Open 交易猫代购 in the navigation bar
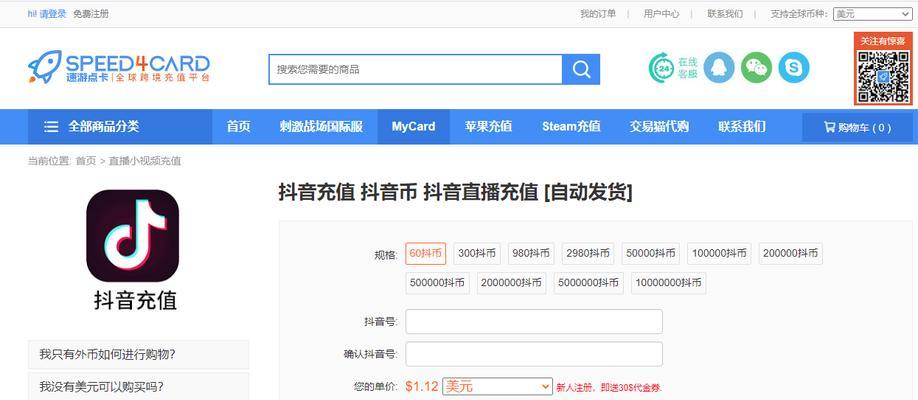 (x=659, y=127)
